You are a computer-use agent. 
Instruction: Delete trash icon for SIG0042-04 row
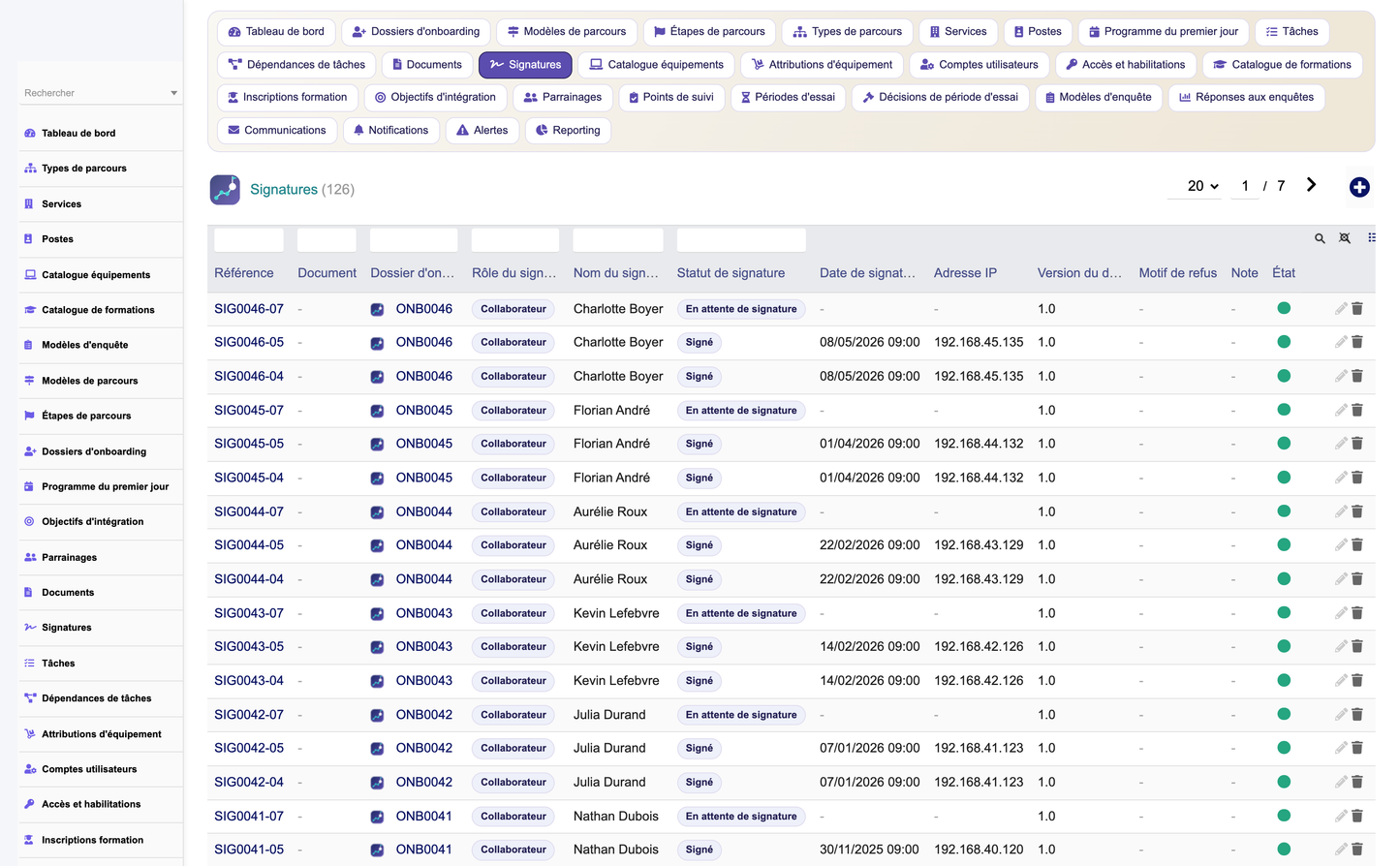(1357, 782)
